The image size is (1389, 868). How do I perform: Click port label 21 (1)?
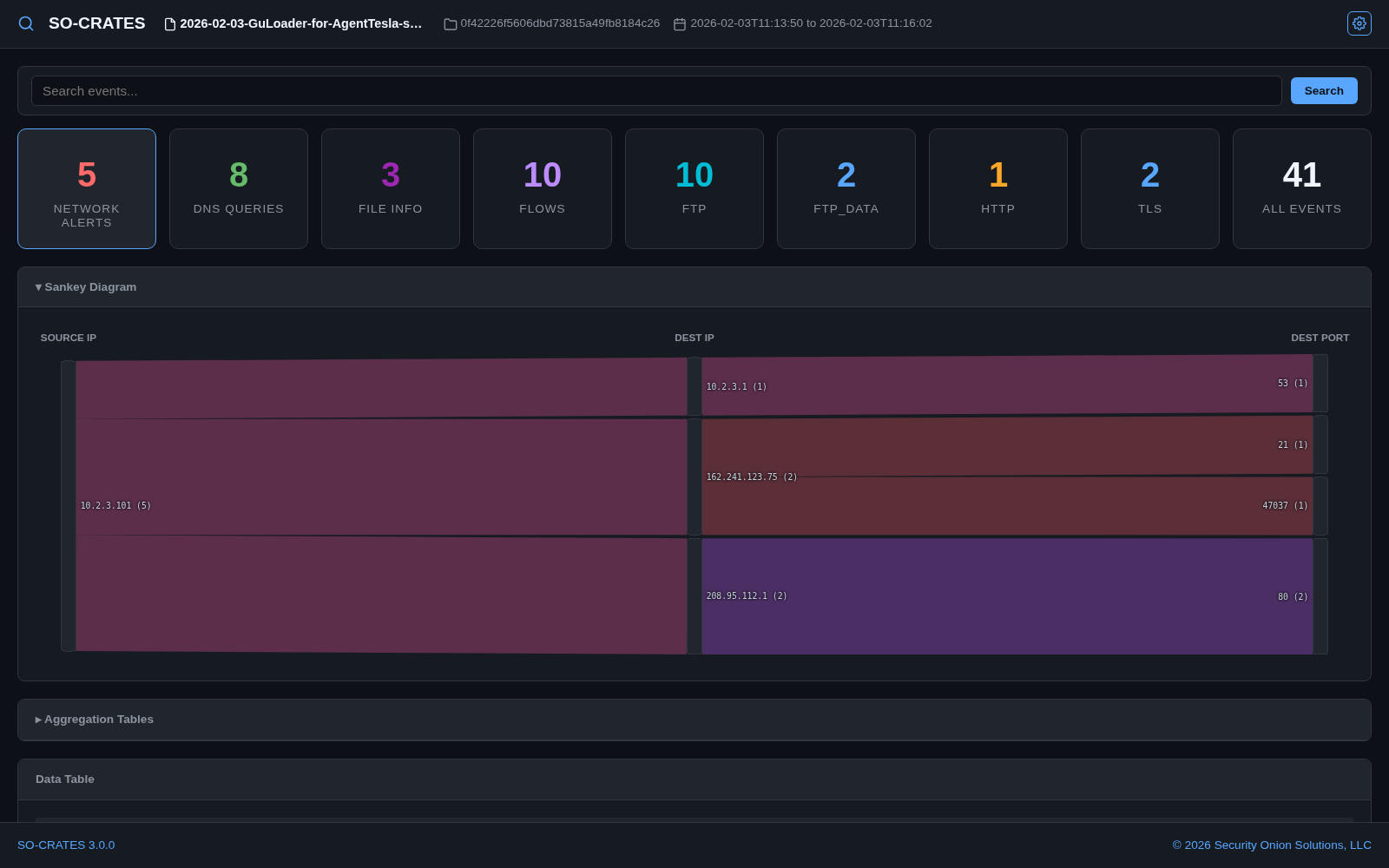point(1293,445)
